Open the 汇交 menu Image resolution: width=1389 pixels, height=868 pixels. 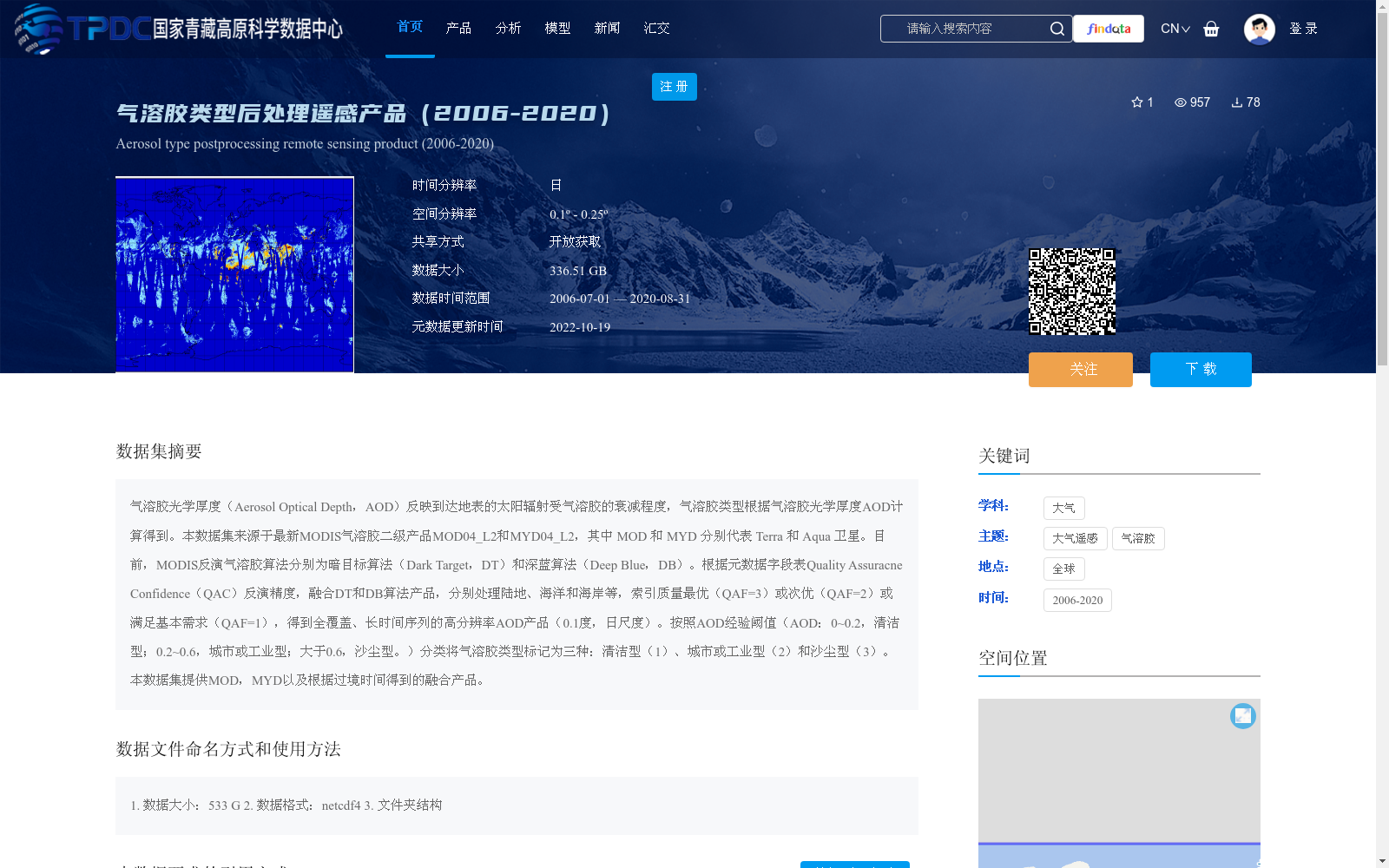point(656,29)
